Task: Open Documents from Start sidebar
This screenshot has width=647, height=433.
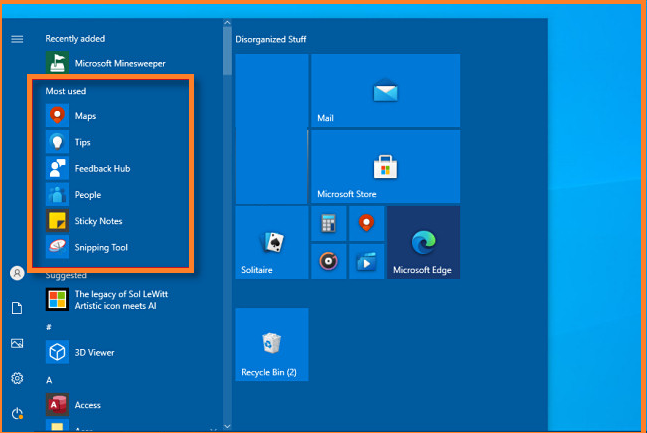Action: tap(17, 308)
